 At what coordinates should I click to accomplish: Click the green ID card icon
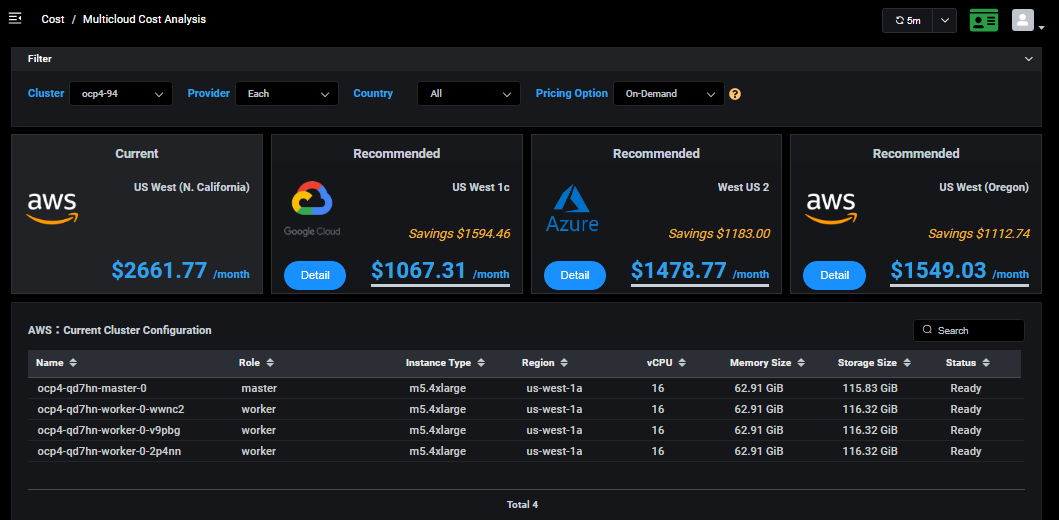(x=984, y=20)
